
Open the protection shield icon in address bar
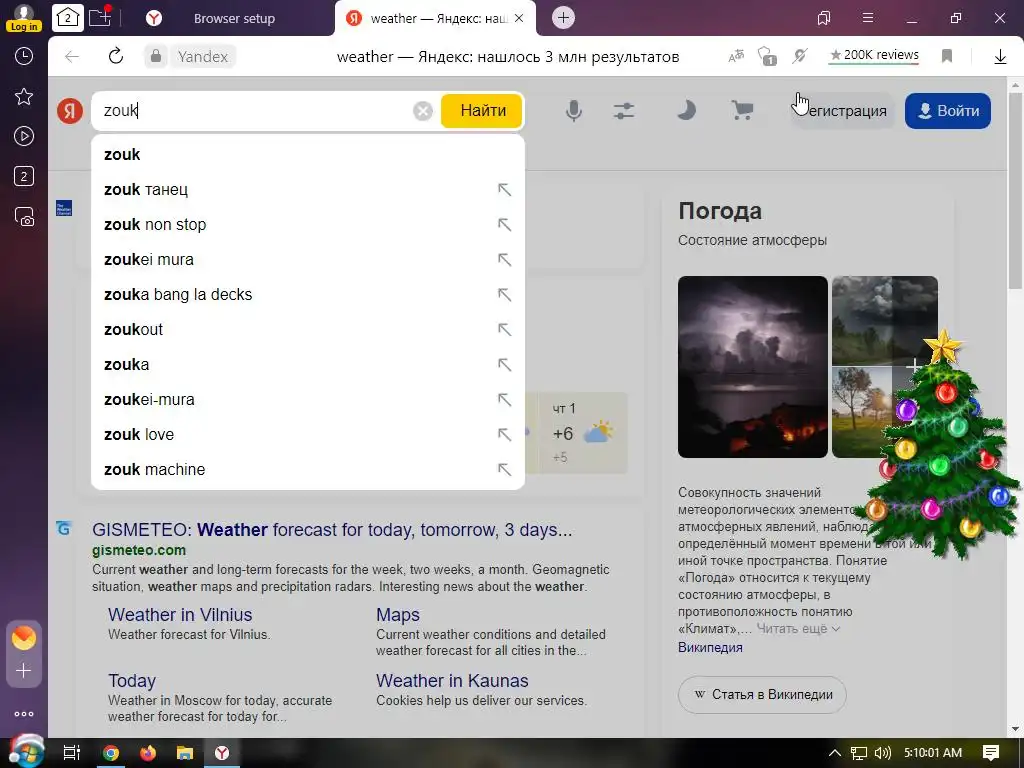click(x=767, y=56)
